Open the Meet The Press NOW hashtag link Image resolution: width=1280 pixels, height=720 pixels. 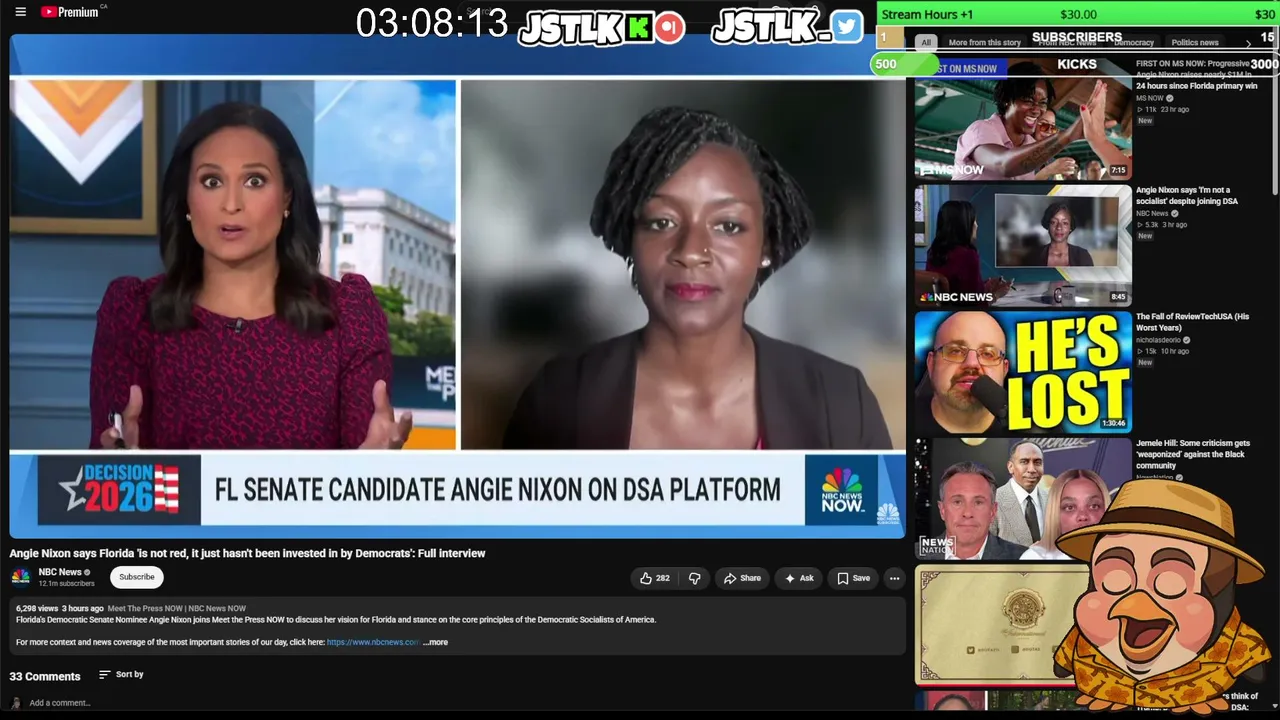coord(176,608)
